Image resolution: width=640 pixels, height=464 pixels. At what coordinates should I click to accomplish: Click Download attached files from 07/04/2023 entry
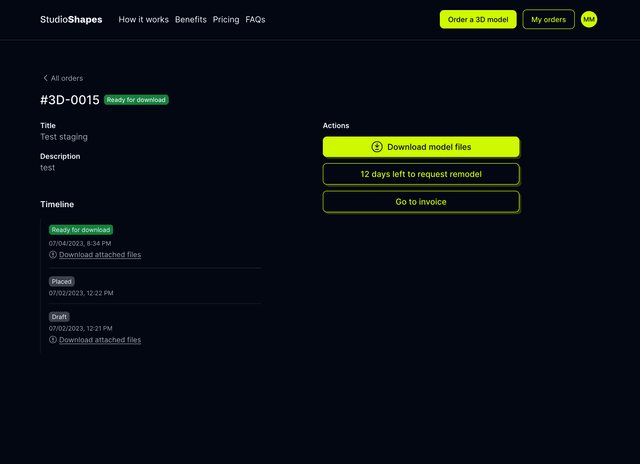(x=100, y=255)
